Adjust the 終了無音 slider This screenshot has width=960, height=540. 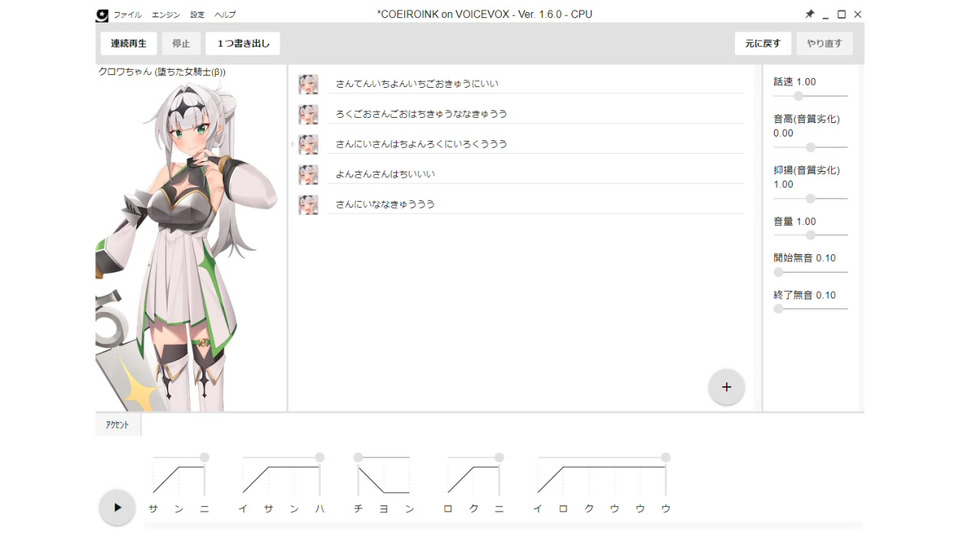coord(810,309)
